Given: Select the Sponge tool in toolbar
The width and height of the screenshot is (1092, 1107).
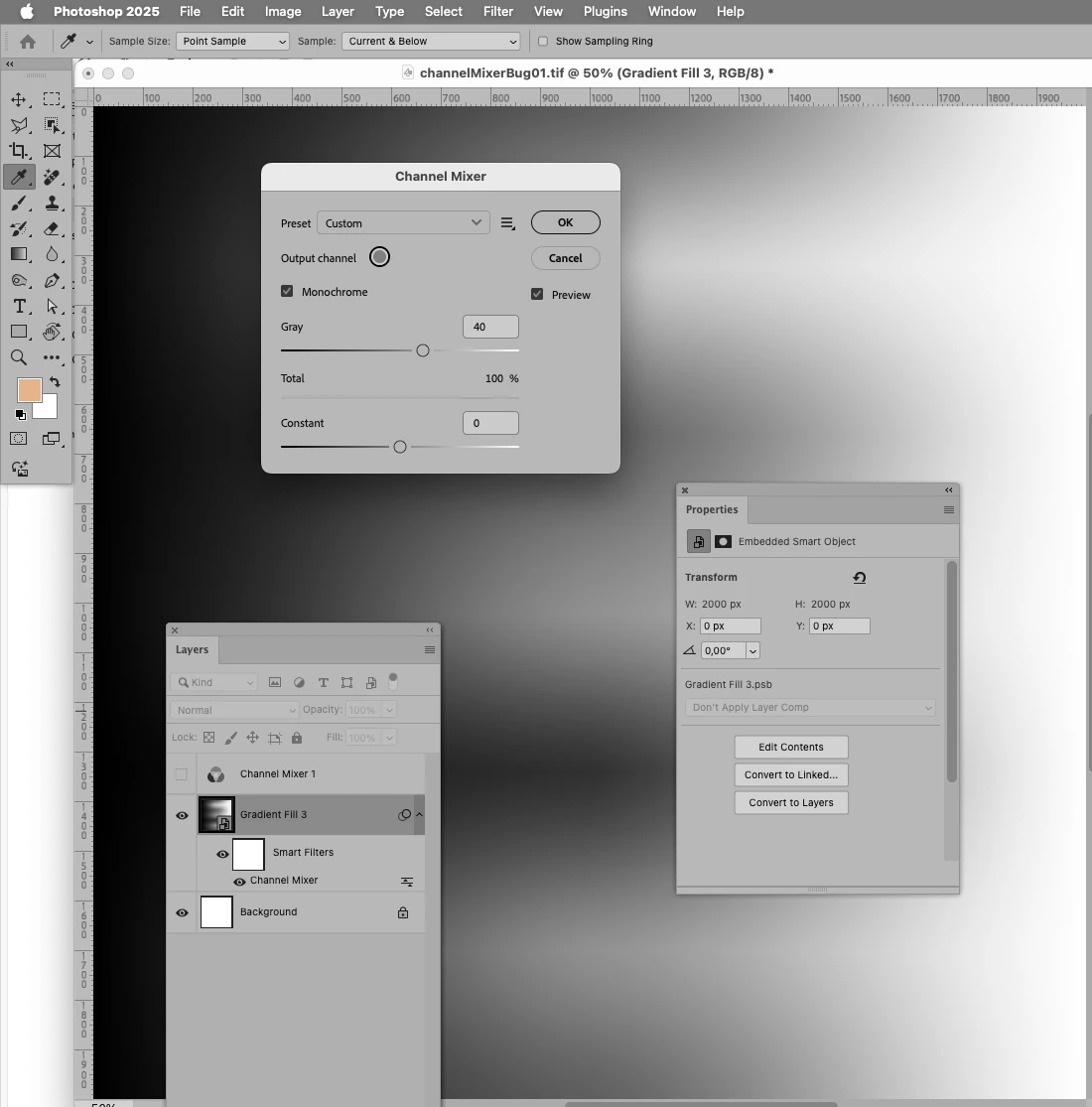Looking at the screenshot, I should [x=19, y=280].
